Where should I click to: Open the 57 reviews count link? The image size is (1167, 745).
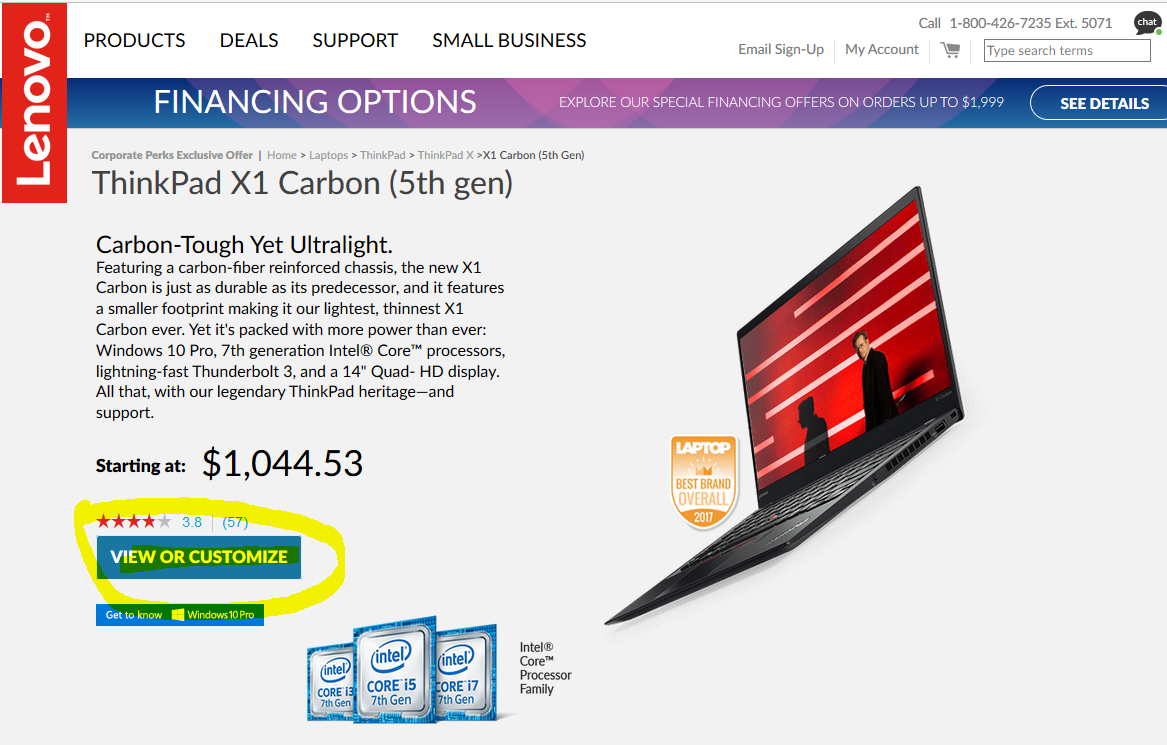tap(235, 522)
